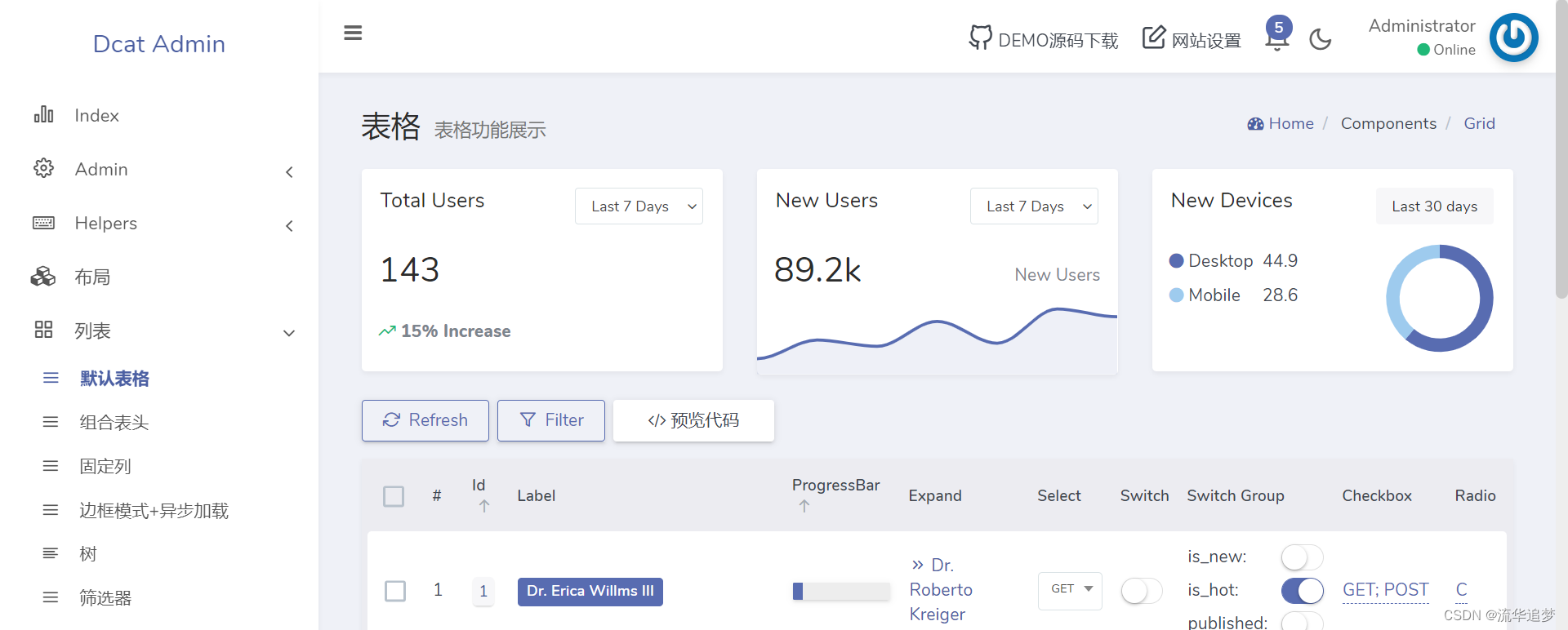Click the Radio column value C link

pos(1462,590)
